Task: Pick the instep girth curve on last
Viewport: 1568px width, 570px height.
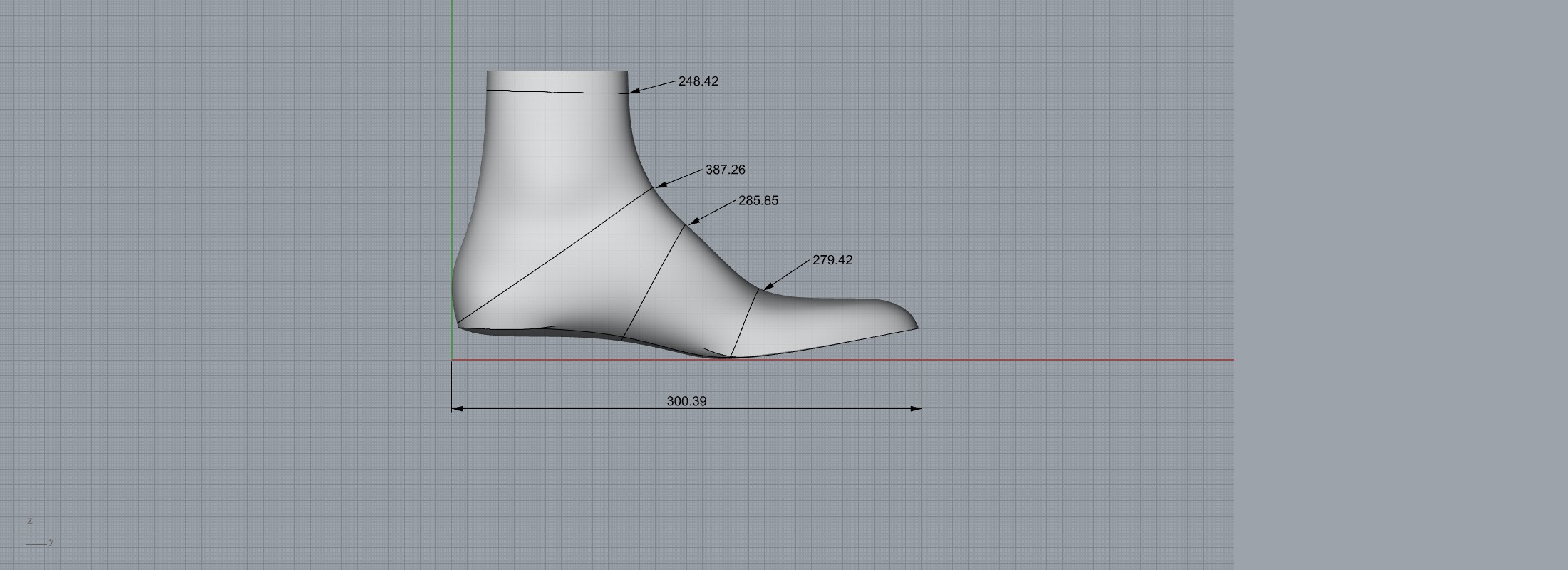Action: [x=654, y=281]
